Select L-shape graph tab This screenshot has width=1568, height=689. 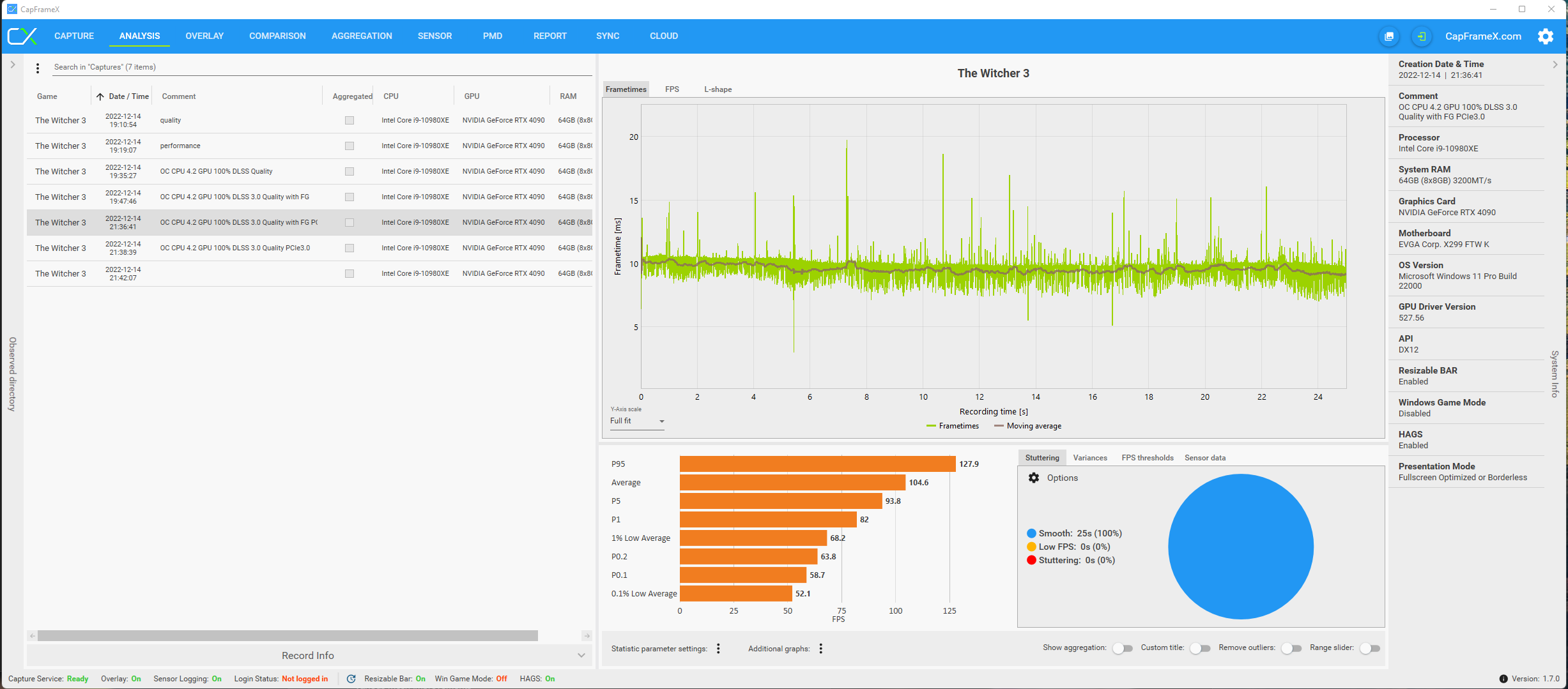(718, 89)
